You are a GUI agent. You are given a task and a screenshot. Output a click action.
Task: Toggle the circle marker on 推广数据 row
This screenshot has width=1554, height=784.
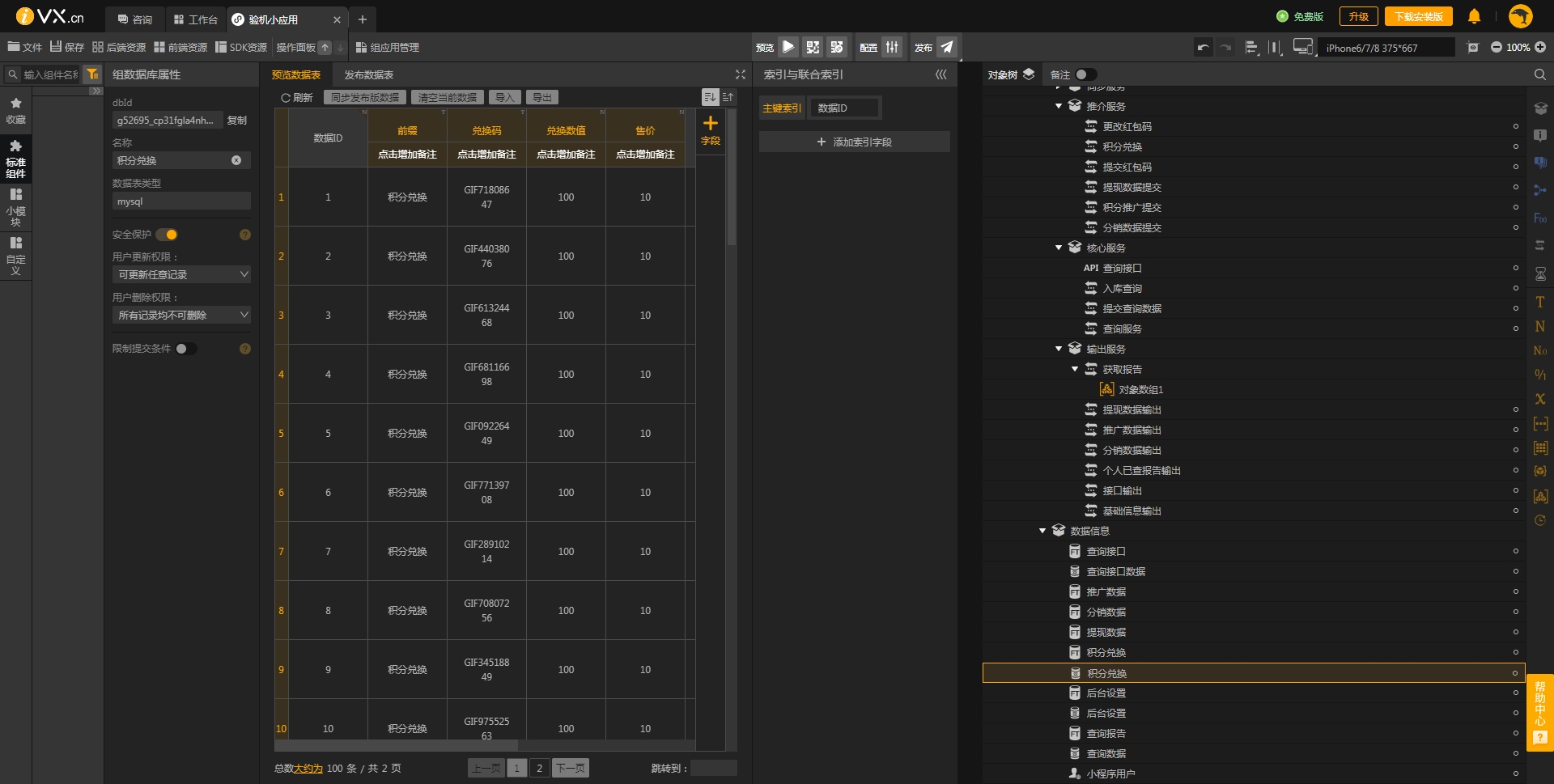[x=1515, y=591]
